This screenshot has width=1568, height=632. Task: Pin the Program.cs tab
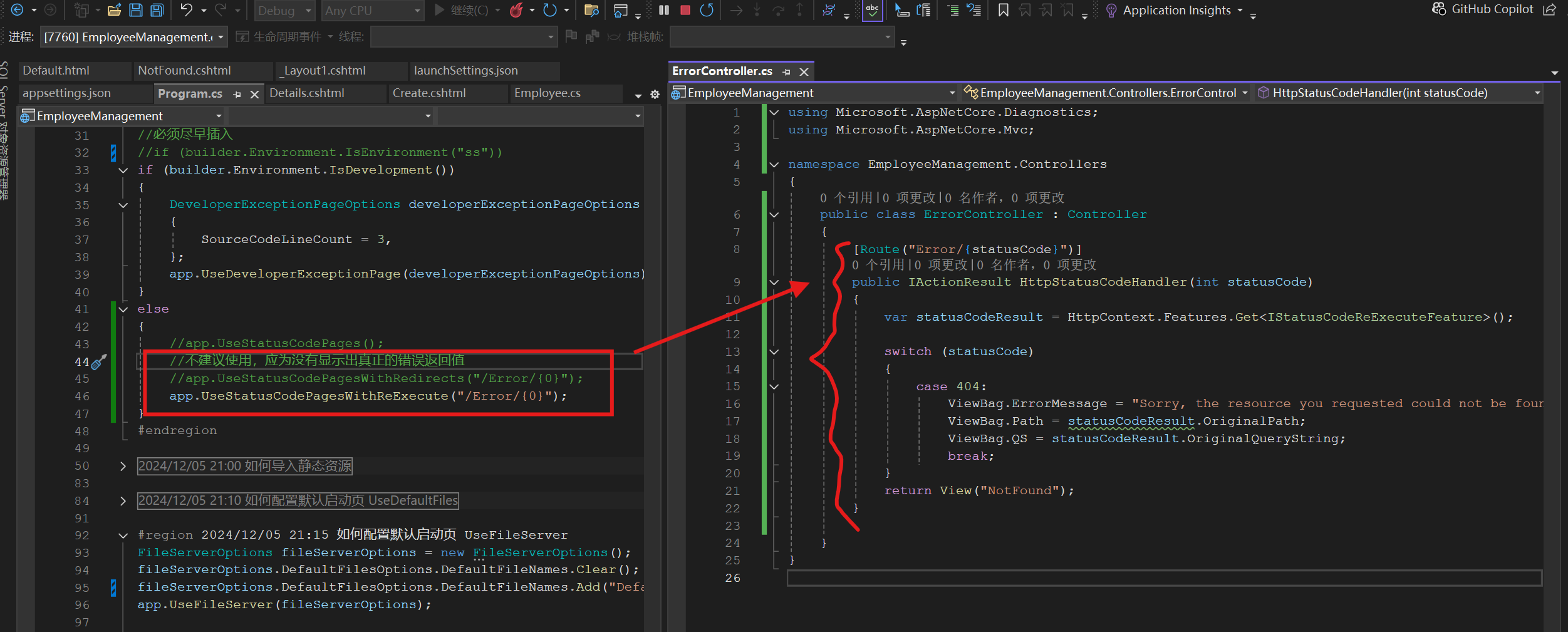coord(237,94)
